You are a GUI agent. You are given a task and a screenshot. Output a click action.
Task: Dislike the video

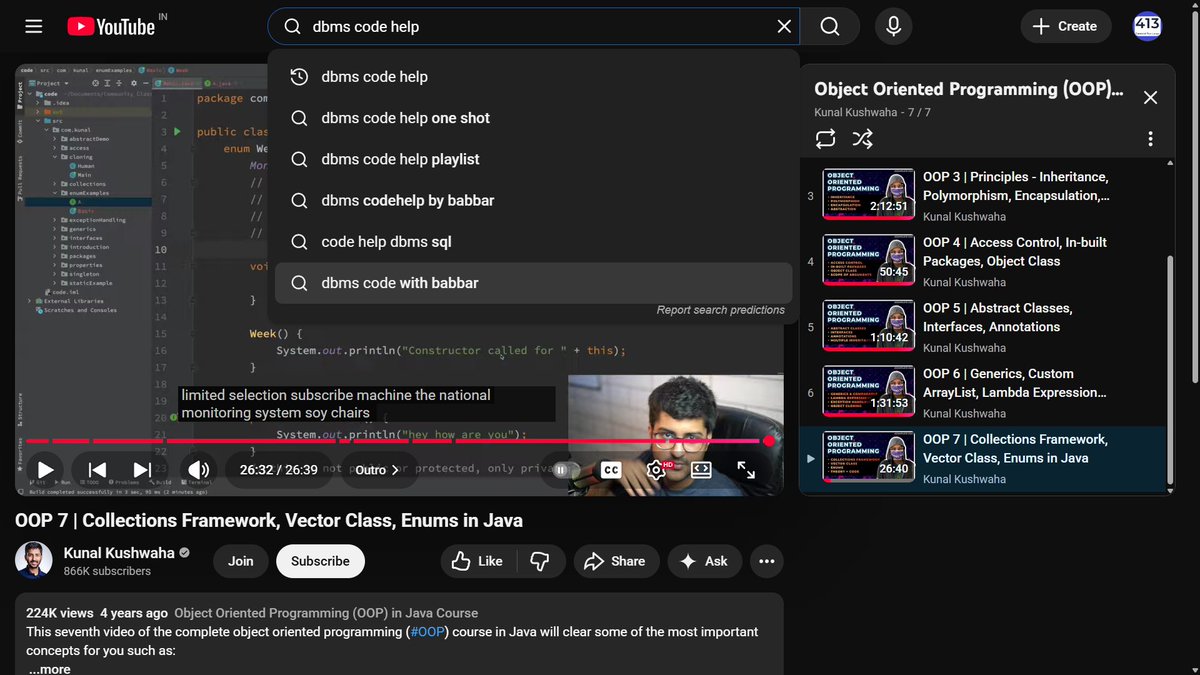point(540,561)
